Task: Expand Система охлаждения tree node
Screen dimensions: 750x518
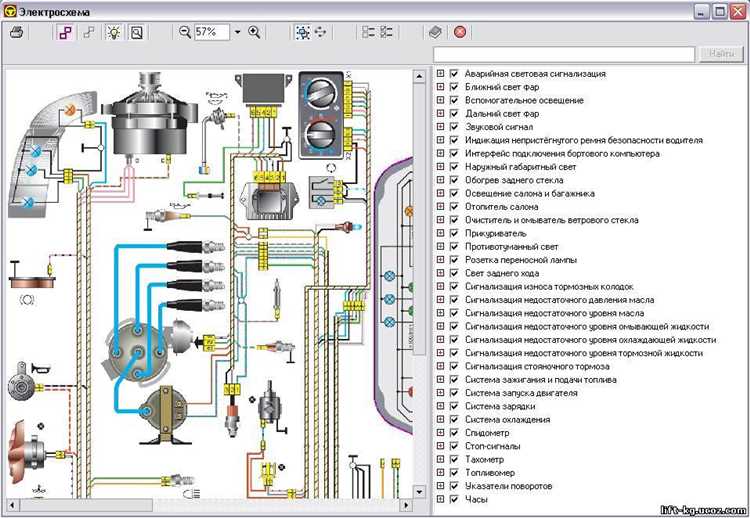Action: click(440, 419)
